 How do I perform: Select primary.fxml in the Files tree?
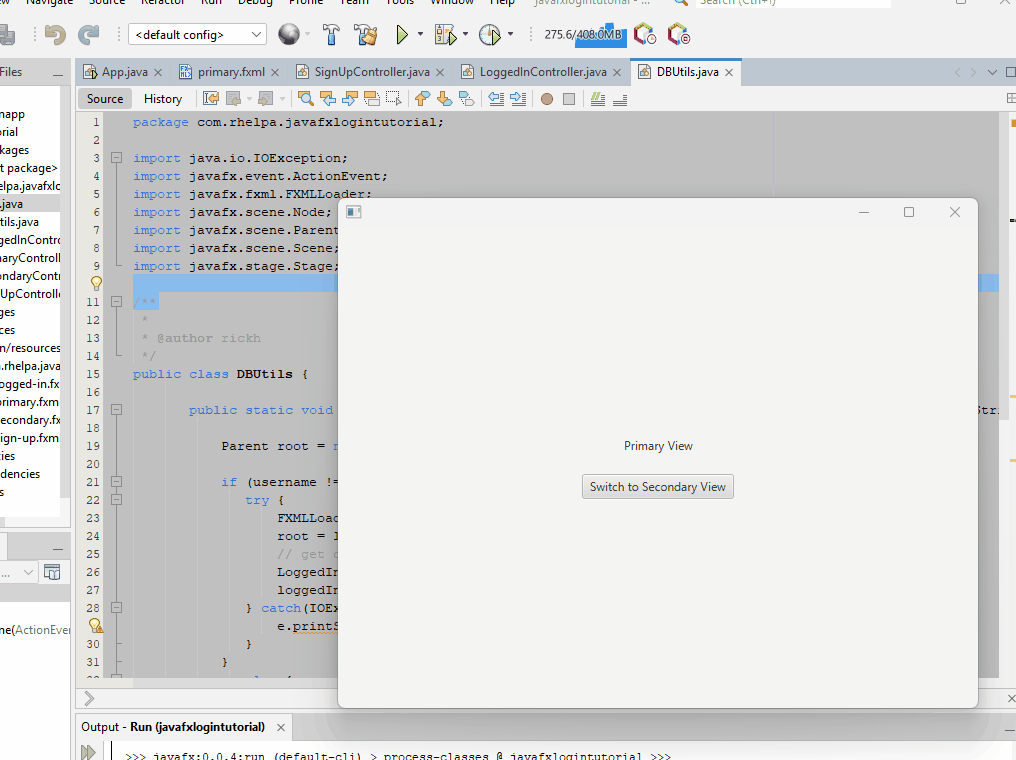(29, 402)
